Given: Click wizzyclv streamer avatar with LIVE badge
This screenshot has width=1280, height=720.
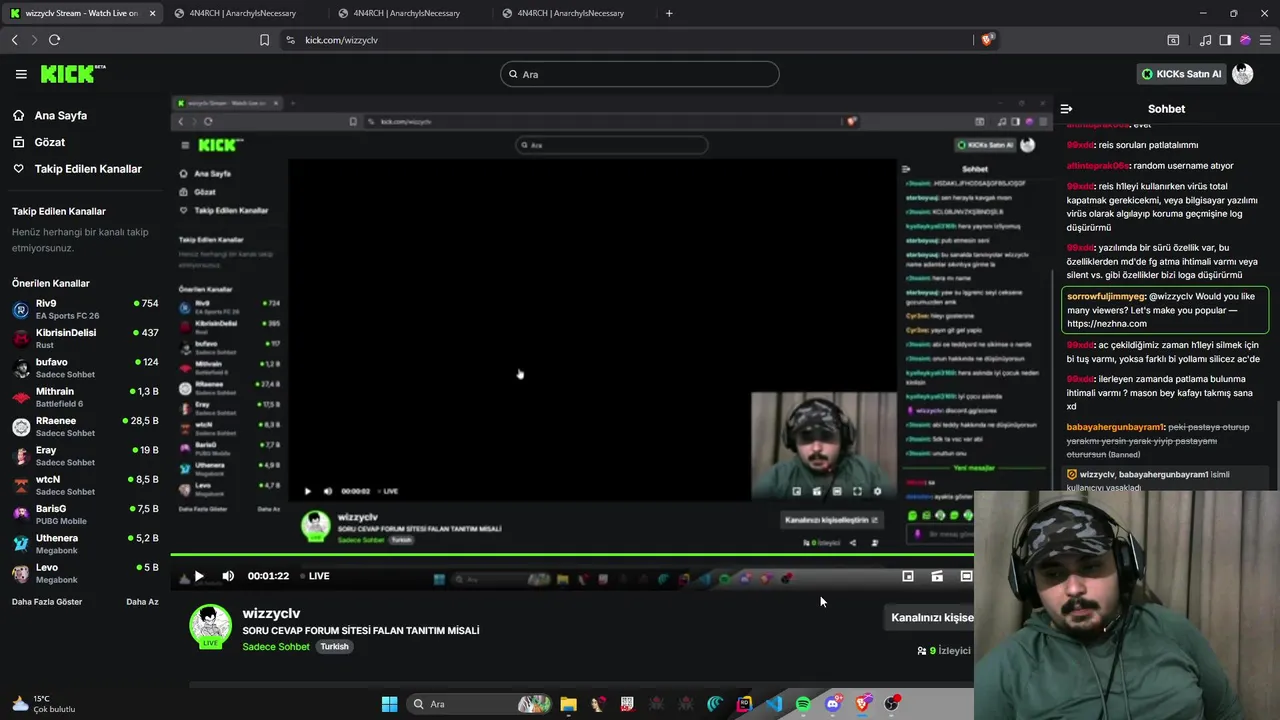Looking at the screenshot, I should point(210,626).
